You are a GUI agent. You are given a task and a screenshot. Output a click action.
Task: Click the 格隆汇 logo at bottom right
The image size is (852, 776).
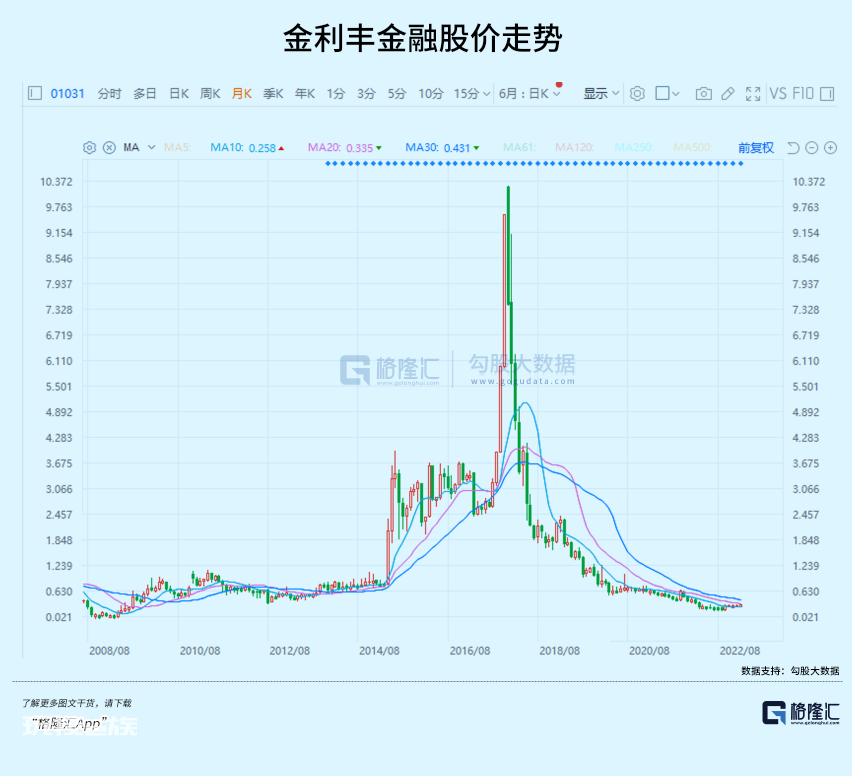point(801,713)
